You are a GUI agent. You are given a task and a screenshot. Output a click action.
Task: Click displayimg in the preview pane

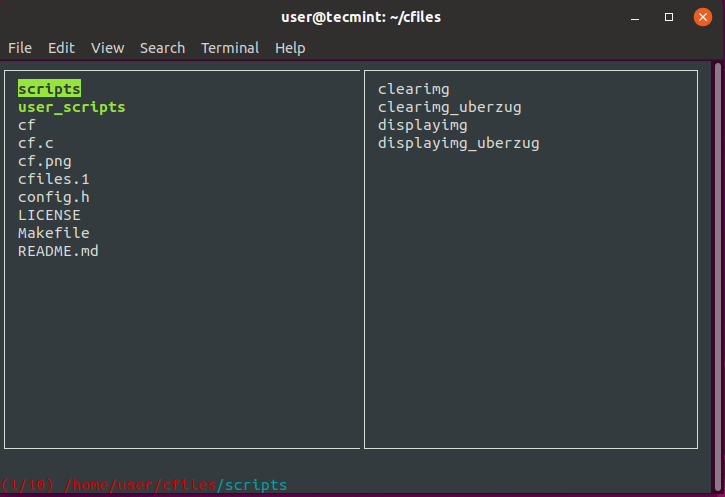(x=422, y=125)
